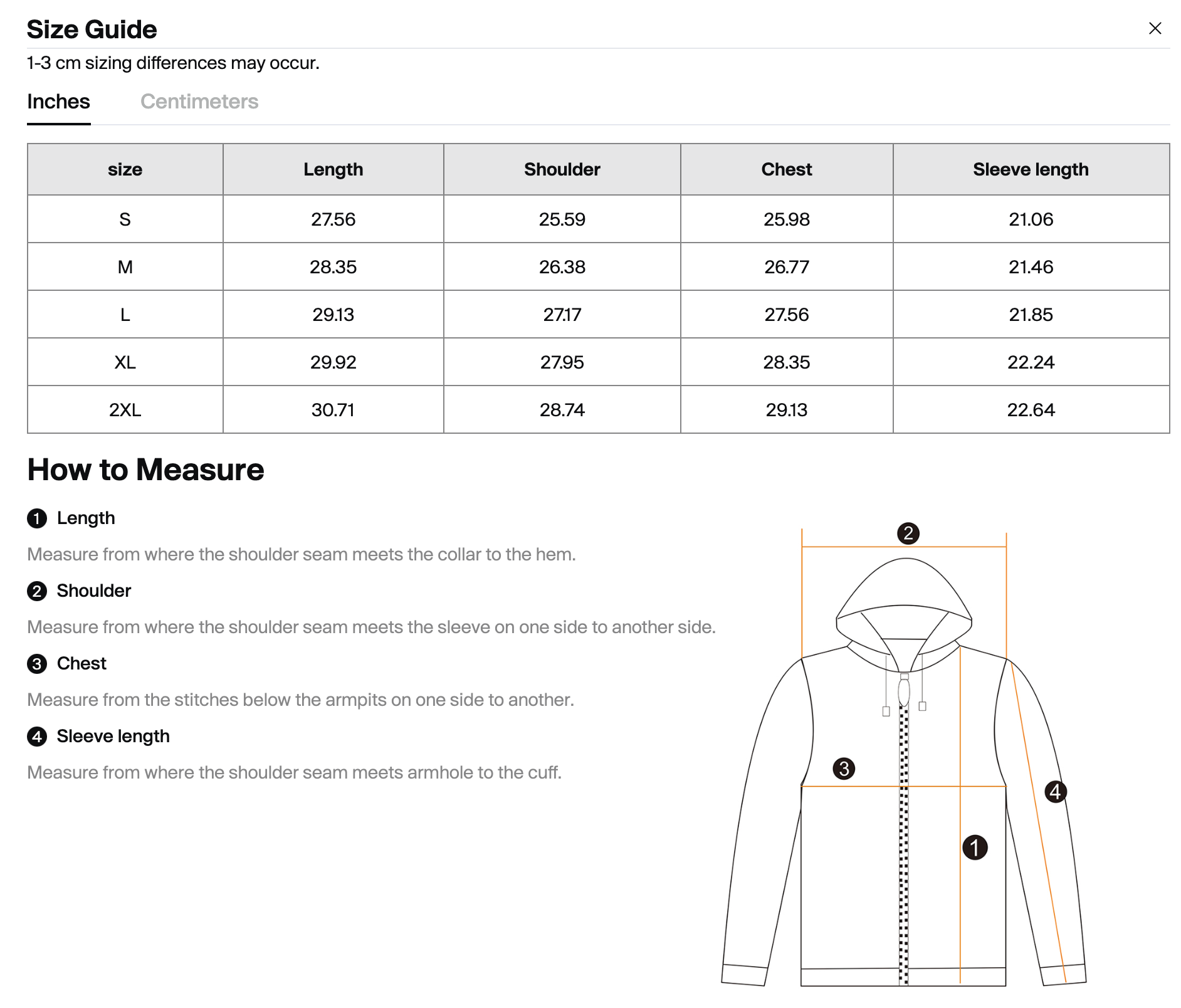Click marker 4 on the hoodie sleeve
Viewport: 1181px width, 1008px height.
pos(1056,792)
